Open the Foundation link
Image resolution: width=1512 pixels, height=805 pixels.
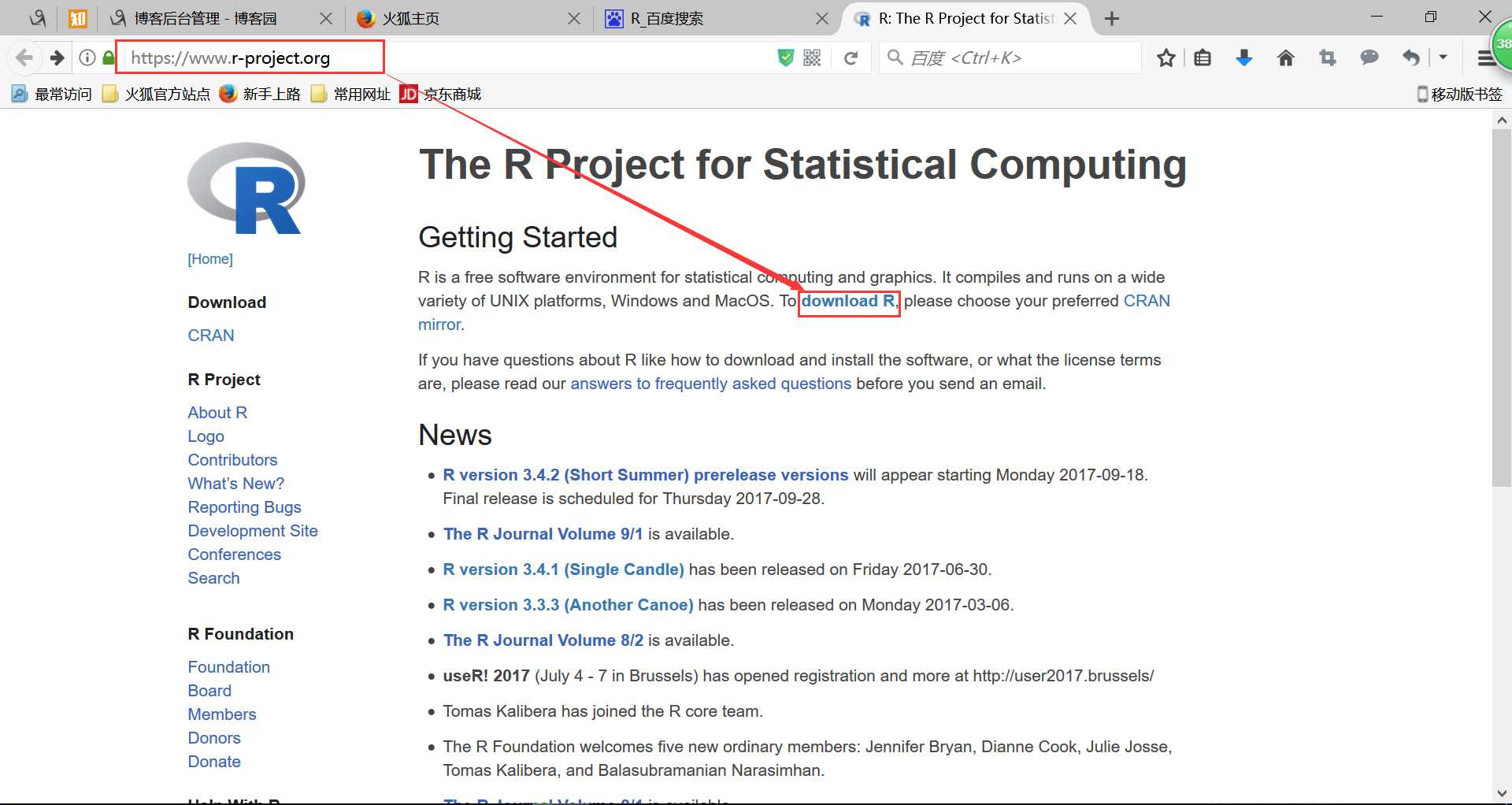click(x=229, y=667)
